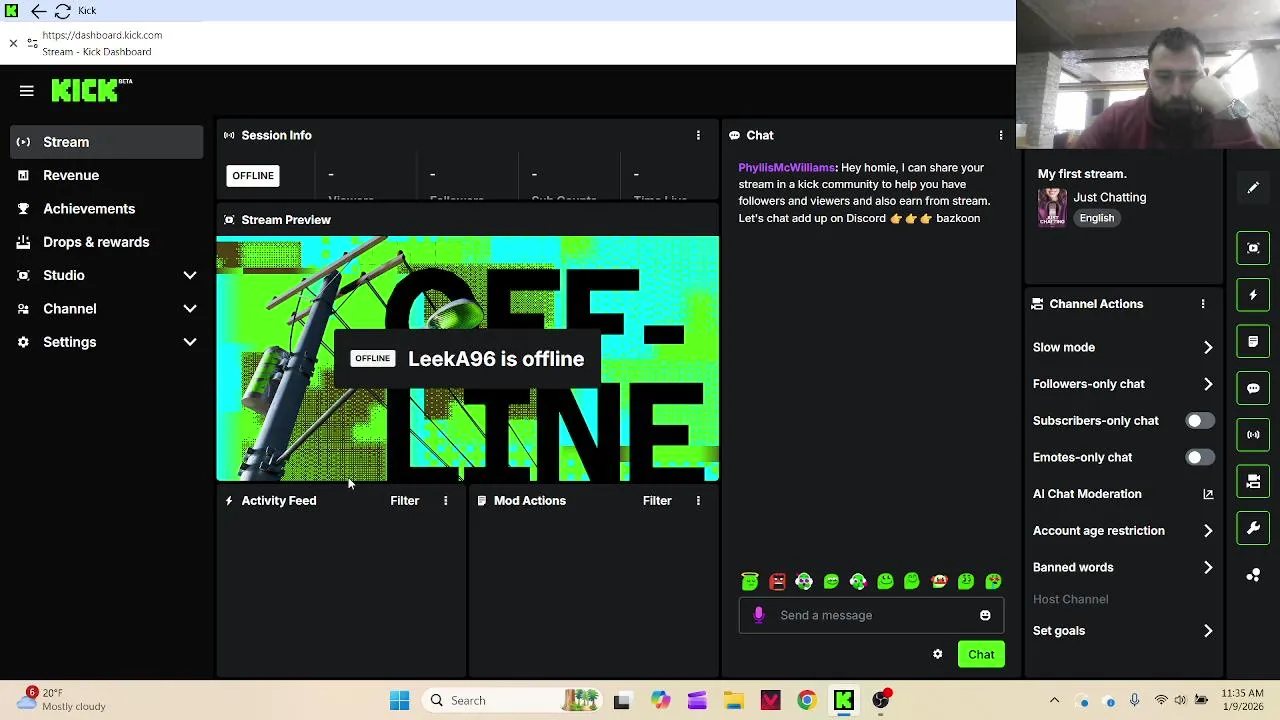Viewport: 1280px width, 720px height.
Task: Toggle the wrench icon in right sidebar
Action: pos(1253,528)
